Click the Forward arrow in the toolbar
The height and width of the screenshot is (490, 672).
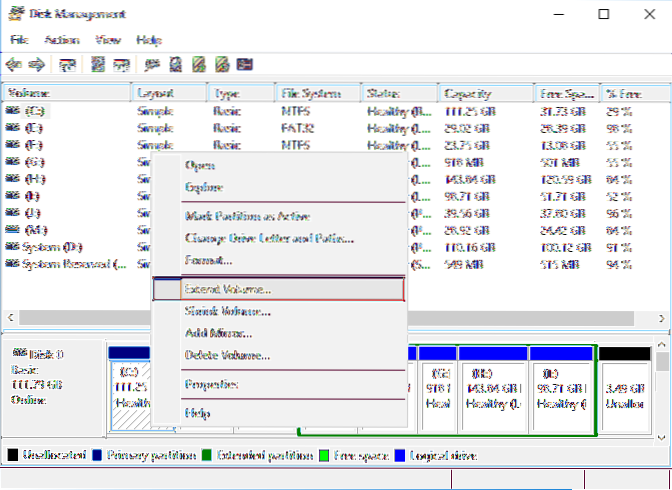tap(37, 64)
